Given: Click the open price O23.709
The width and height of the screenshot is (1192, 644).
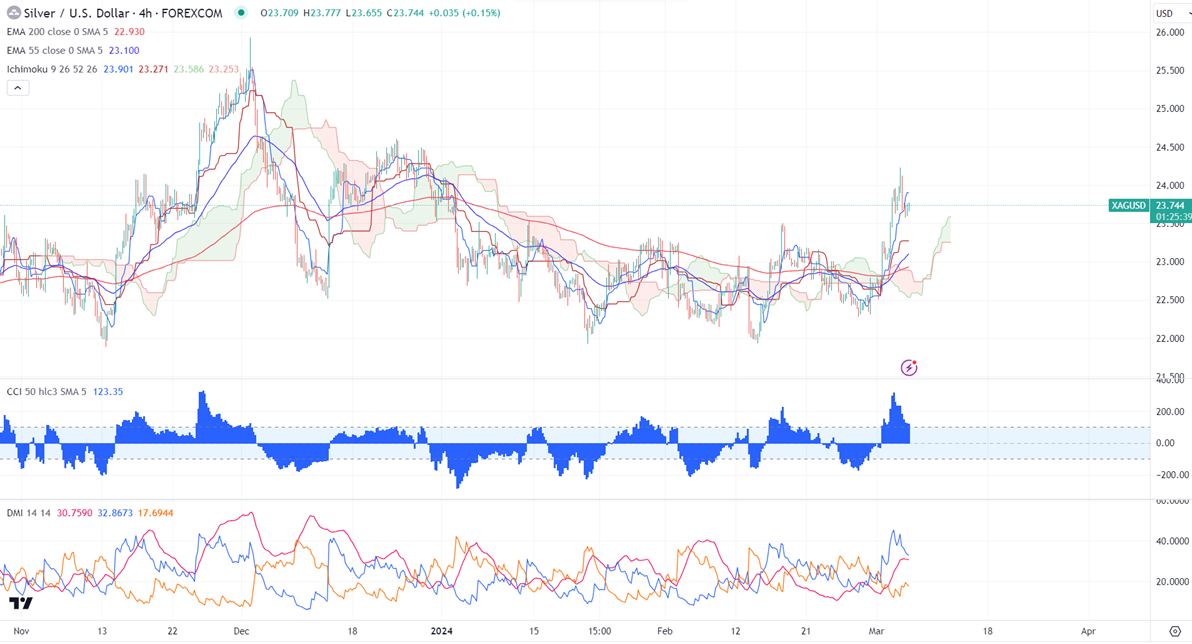Looking at the screenshot, I should point(279,13).
